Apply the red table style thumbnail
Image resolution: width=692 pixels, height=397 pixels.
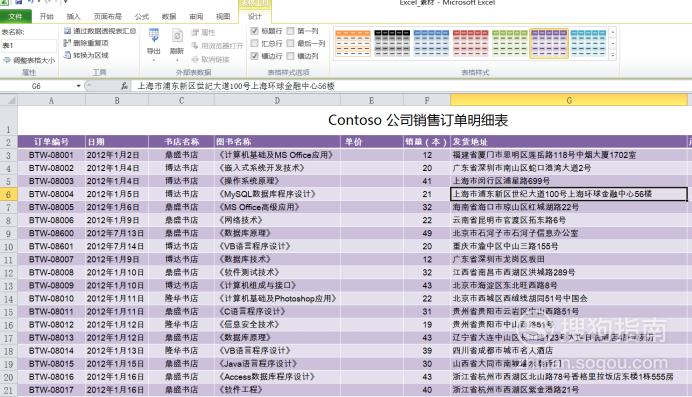(470, 43)
